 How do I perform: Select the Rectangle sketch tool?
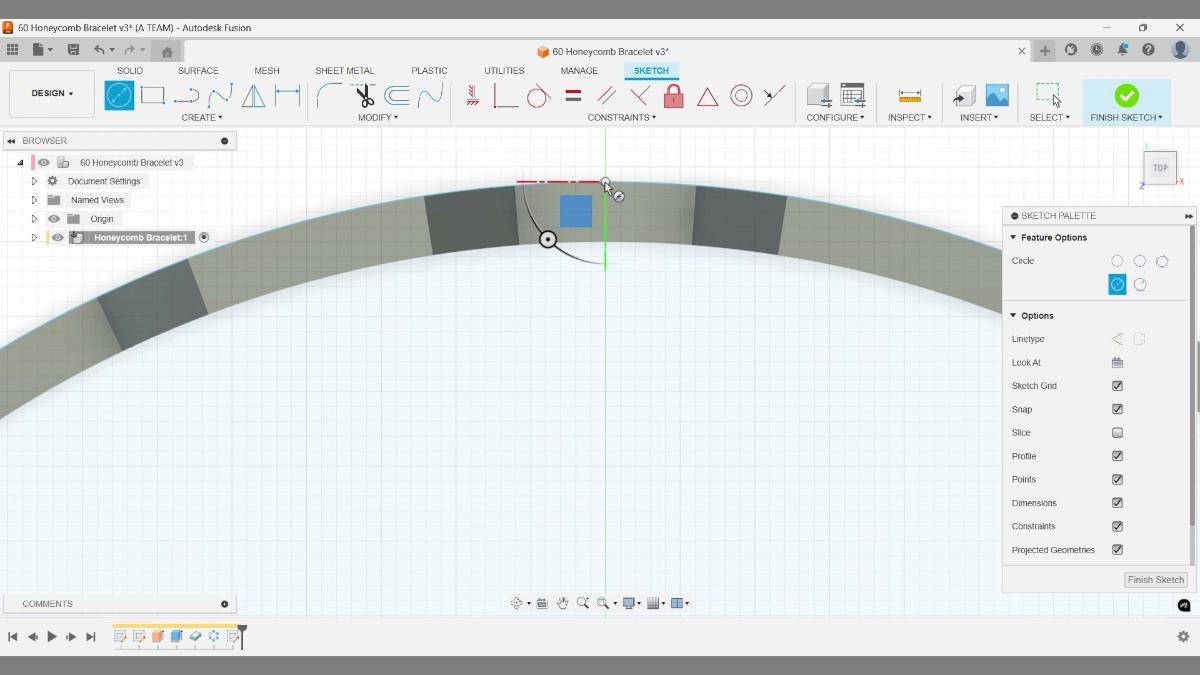152,95
